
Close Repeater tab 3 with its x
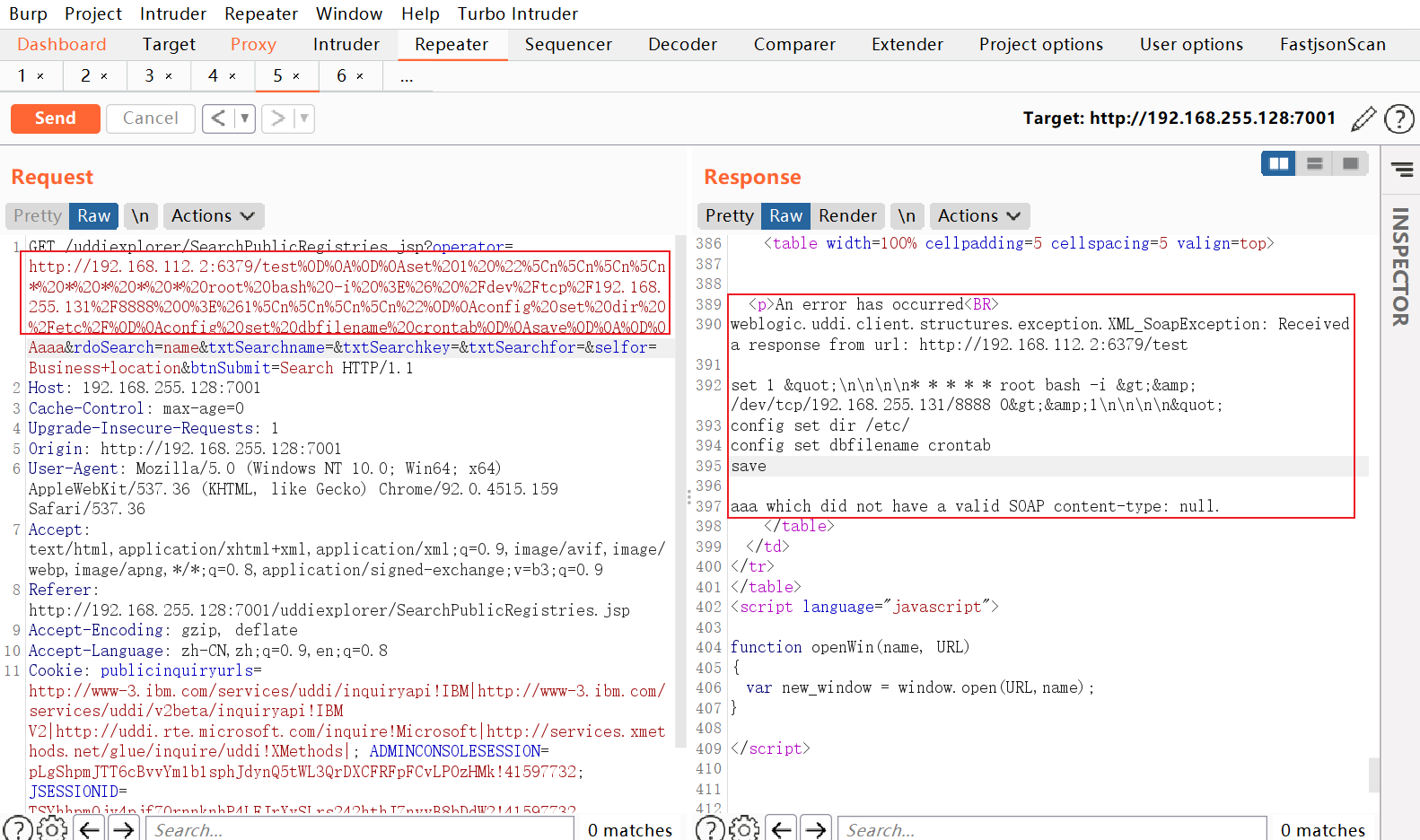click(169, 76)
